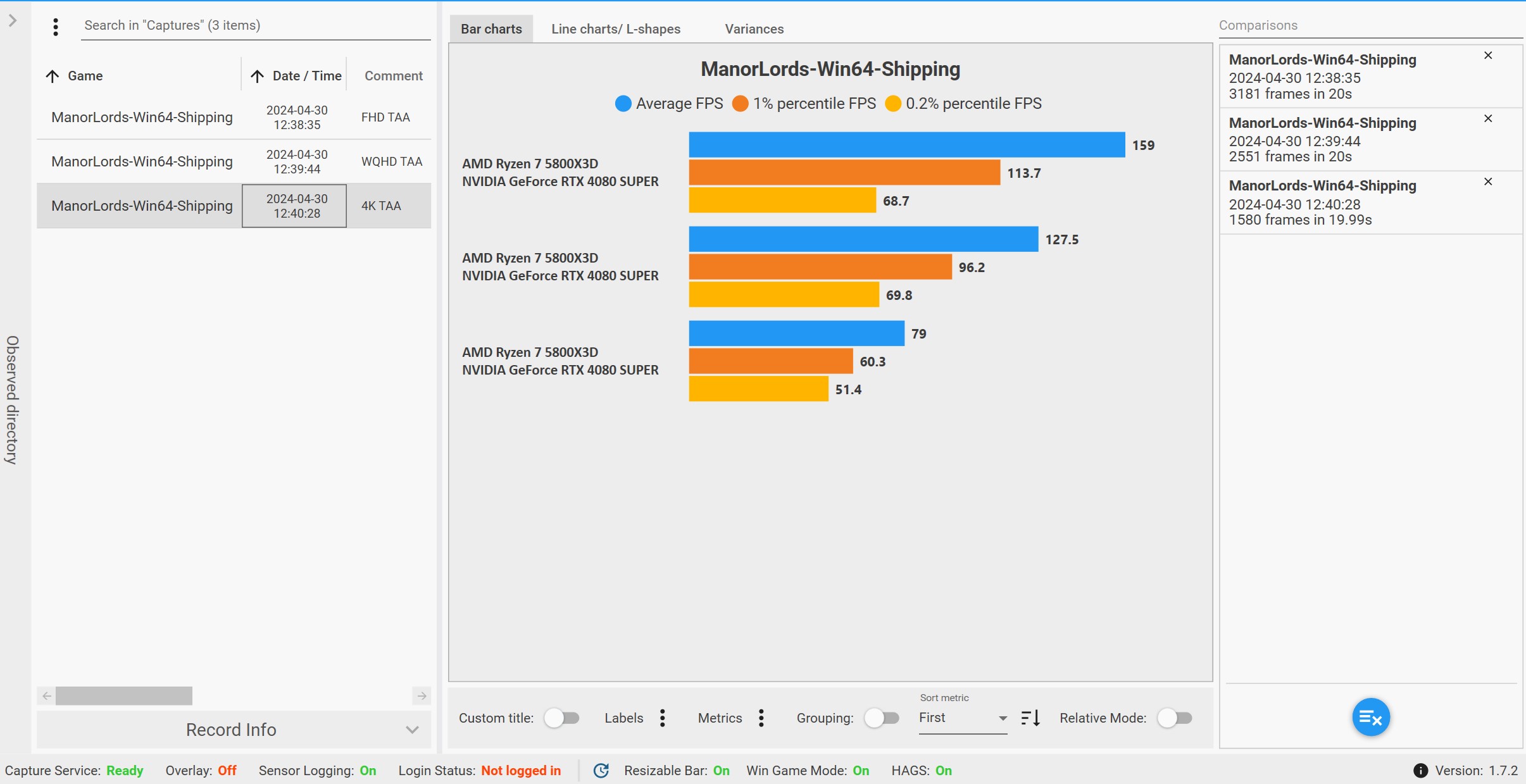Image resolution: width=1526 pixels, height=784 pixels.
Task: Click the 51.4 yellow 0.2% percentile bar
Action: [758, 389]
